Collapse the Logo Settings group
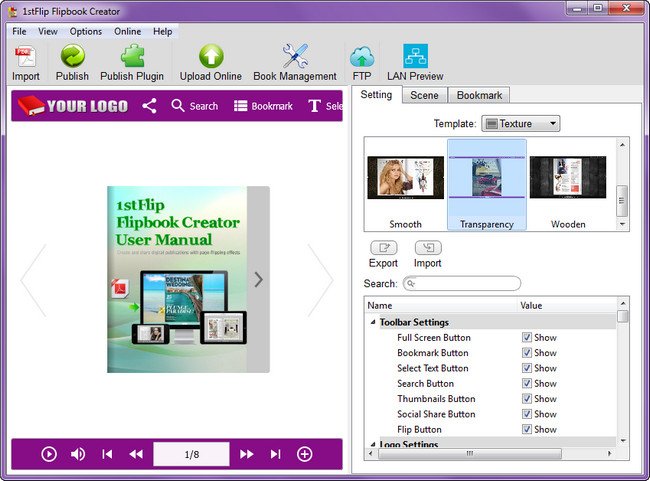The image size is (650, 481). tap(373, 444)
